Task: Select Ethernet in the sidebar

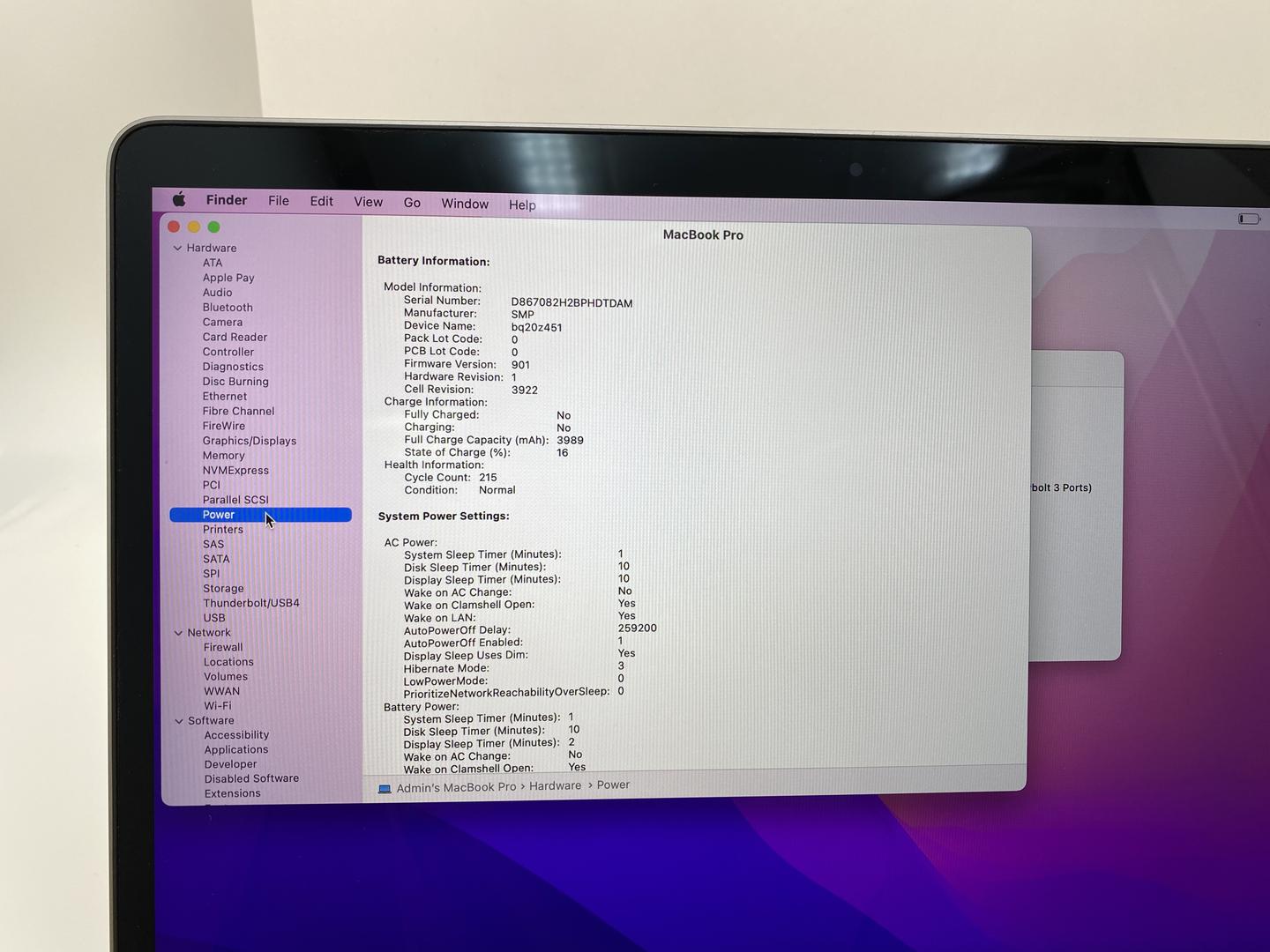Action: (225, 396)
